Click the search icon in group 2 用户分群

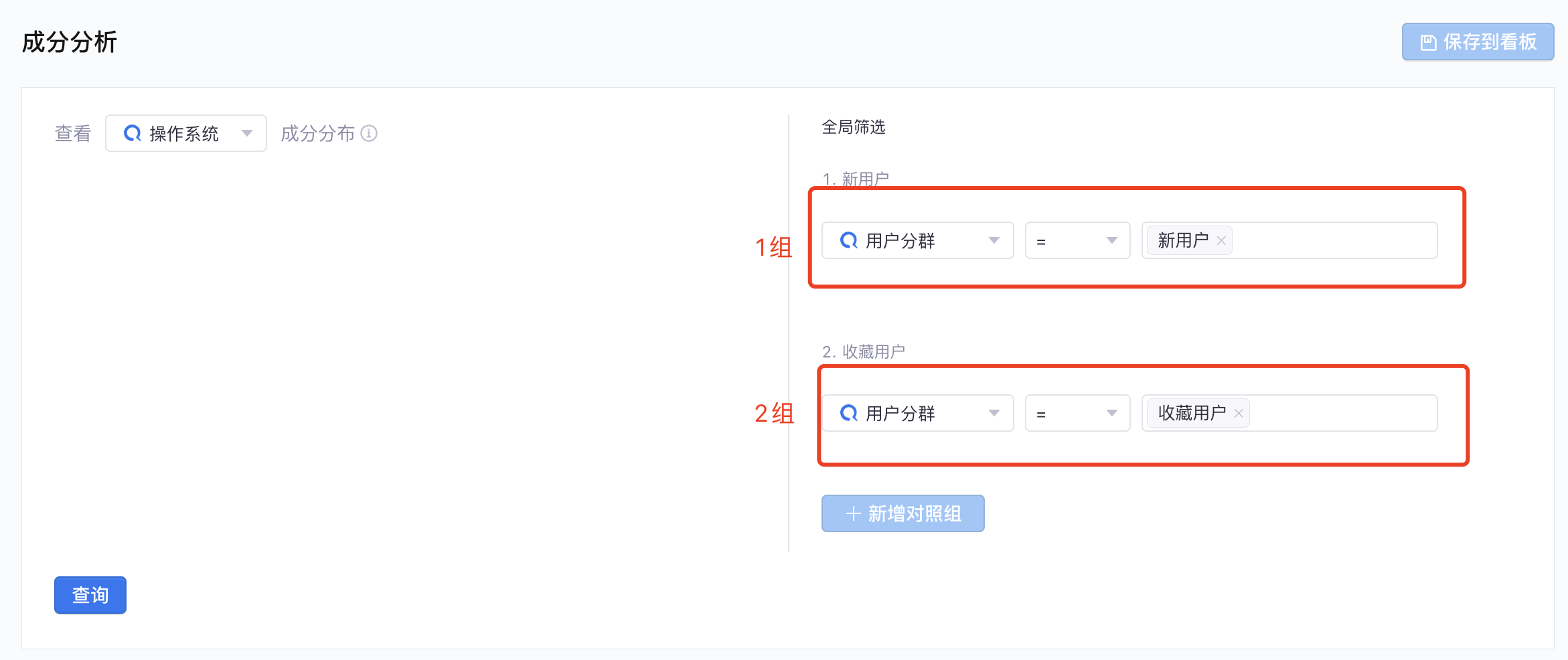[849, 413]
